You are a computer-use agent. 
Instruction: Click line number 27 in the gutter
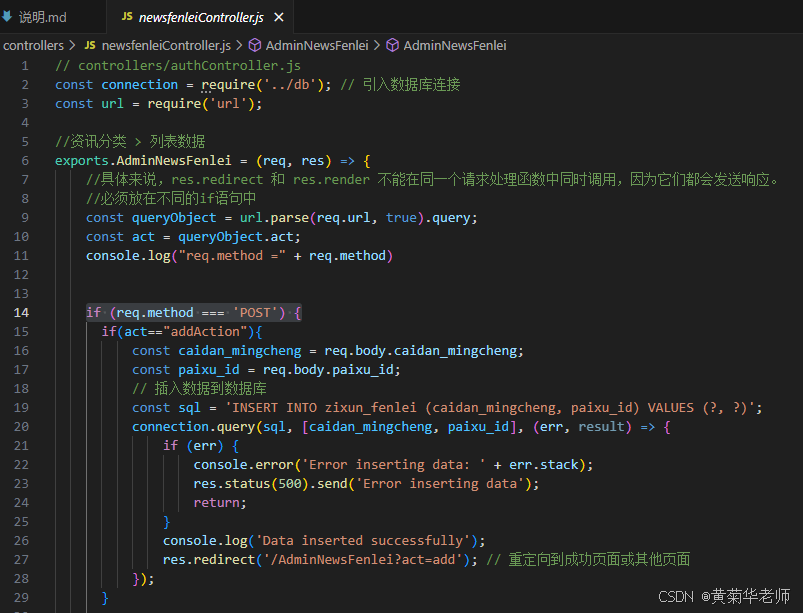pyautogui.click(x=21, y=559)
